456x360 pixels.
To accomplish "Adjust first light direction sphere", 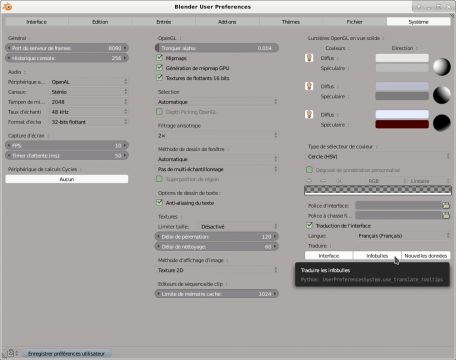I will tap(442, 67).
